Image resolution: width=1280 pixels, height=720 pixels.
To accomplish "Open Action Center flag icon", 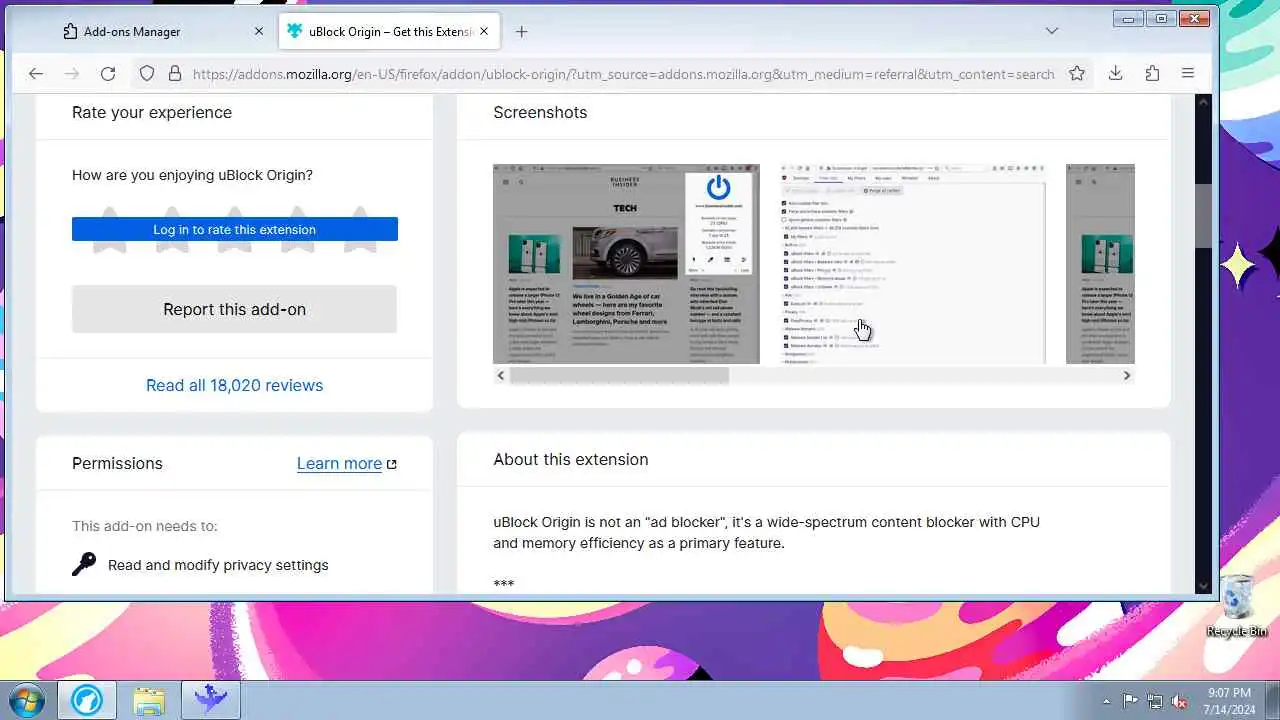I will pyautogui.click(x=1130, y=701).
